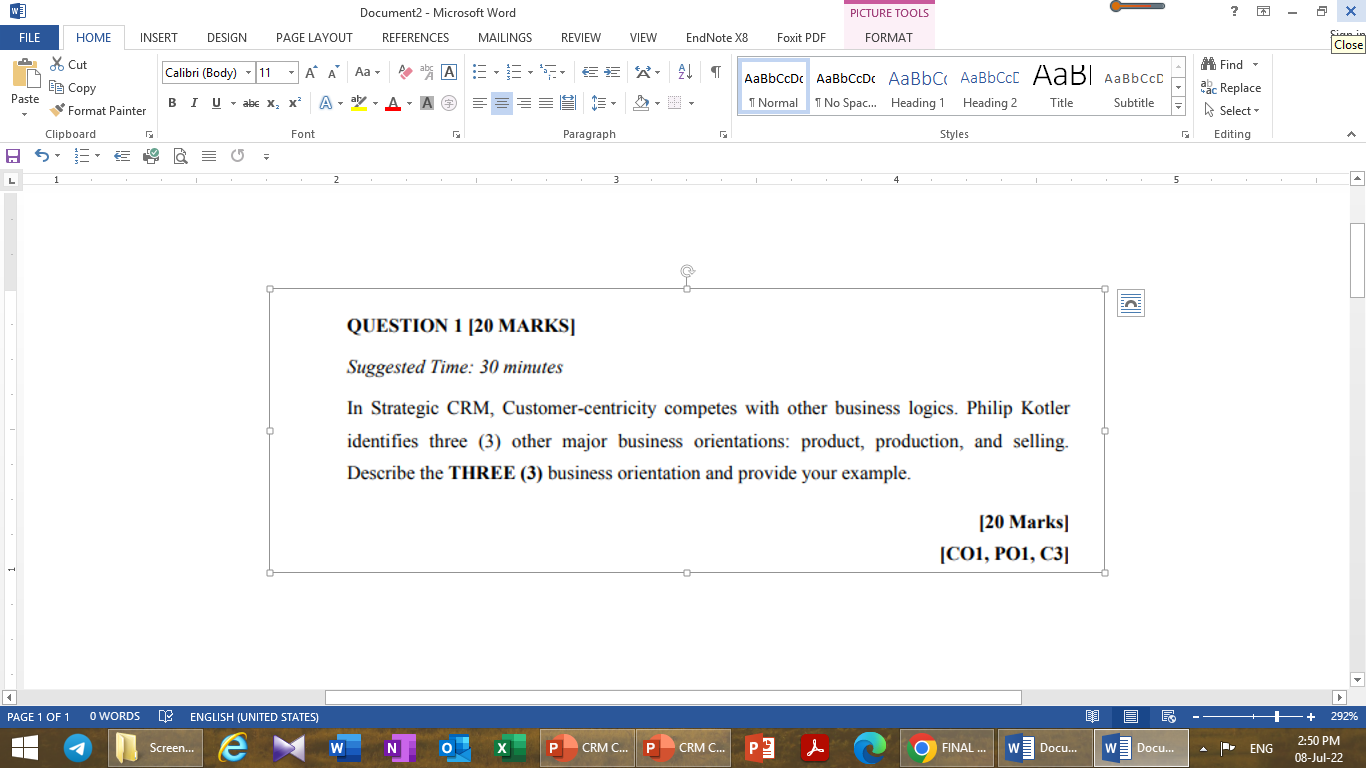Open the Picture Tools FORMAT tab
Screen dimensions: 1366x768
889,38
